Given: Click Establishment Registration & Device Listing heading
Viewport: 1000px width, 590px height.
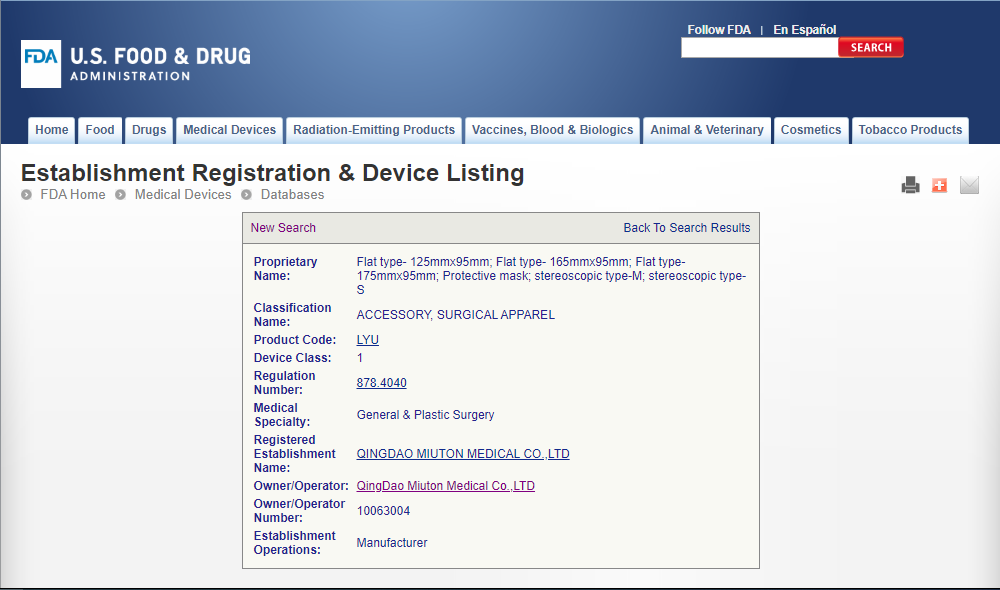Looking at the screenshot, I should (x=272, y=173).
